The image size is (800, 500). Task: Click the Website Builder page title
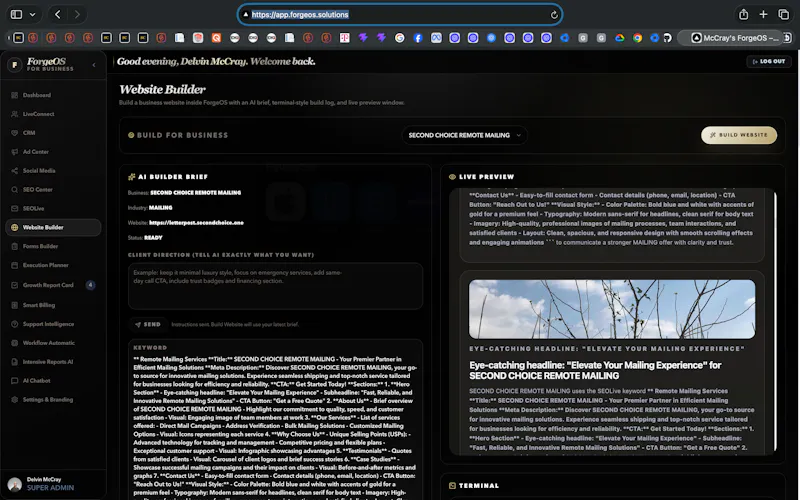162,89
